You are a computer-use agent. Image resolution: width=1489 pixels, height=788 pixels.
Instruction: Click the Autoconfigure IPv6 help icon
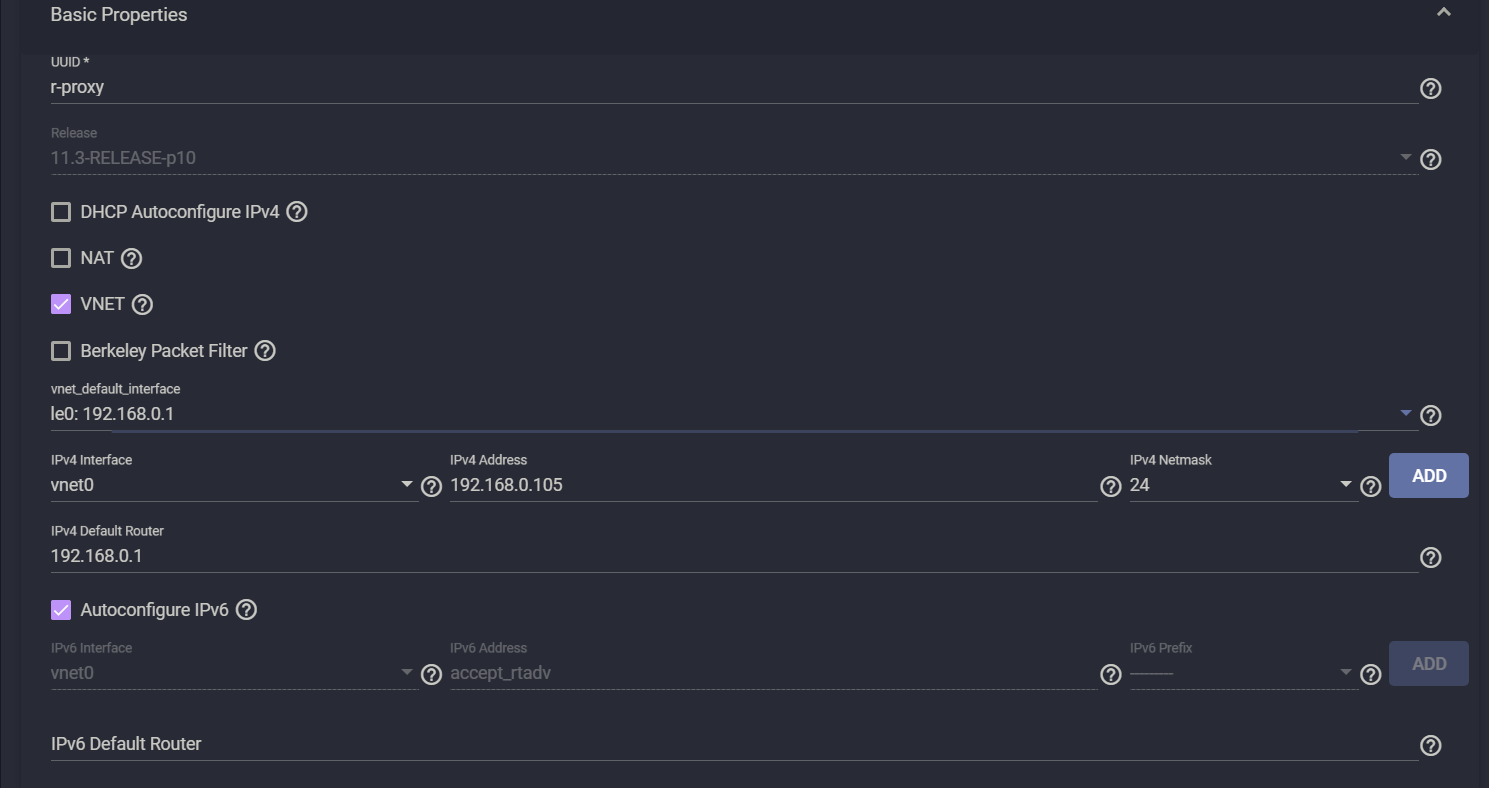point(247,610)
